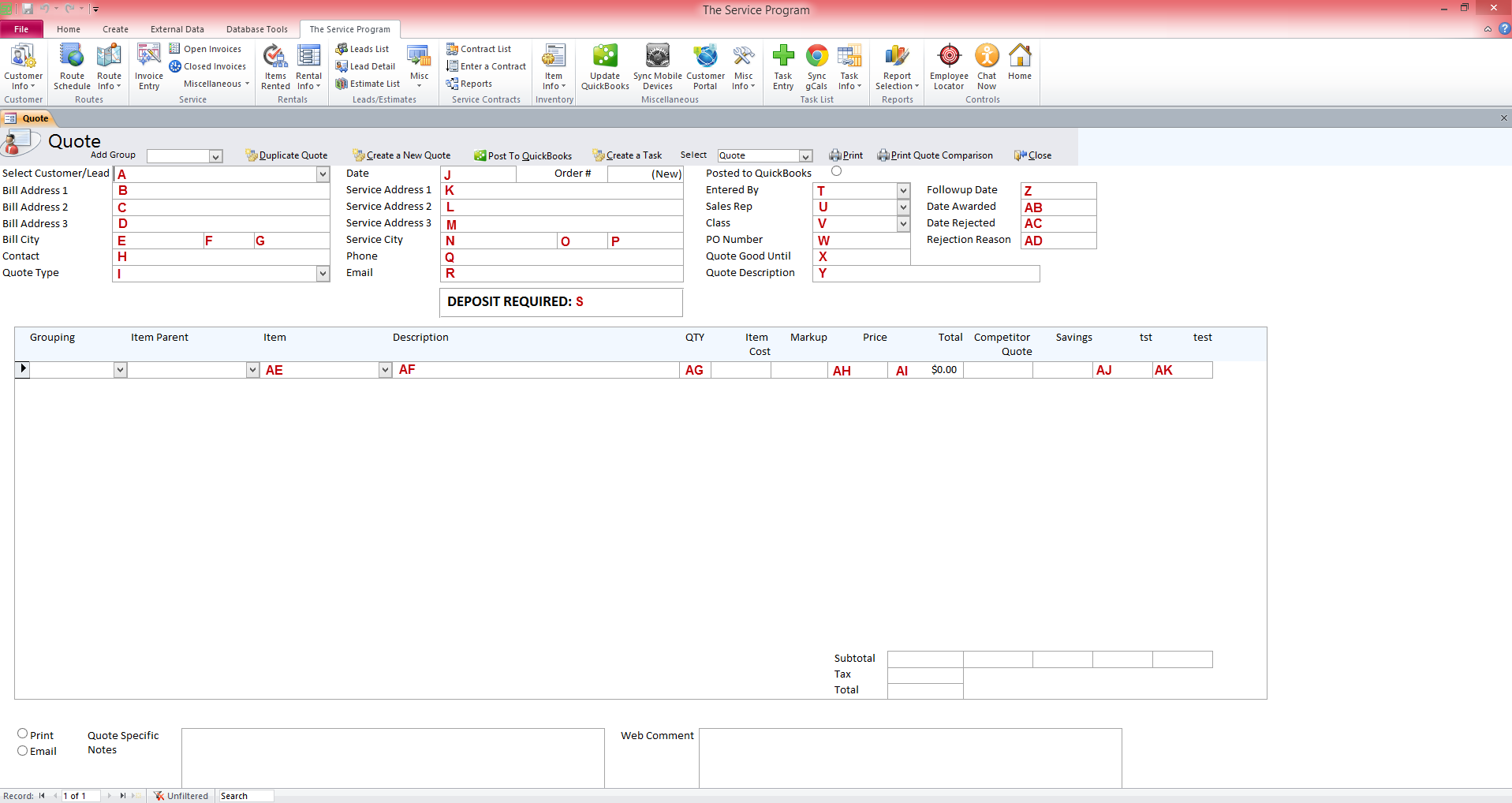Image resolution: width=1512 pixels, height=803 pixels.
Task: Go to last record navigation arrow
Action: coord(123,796)
